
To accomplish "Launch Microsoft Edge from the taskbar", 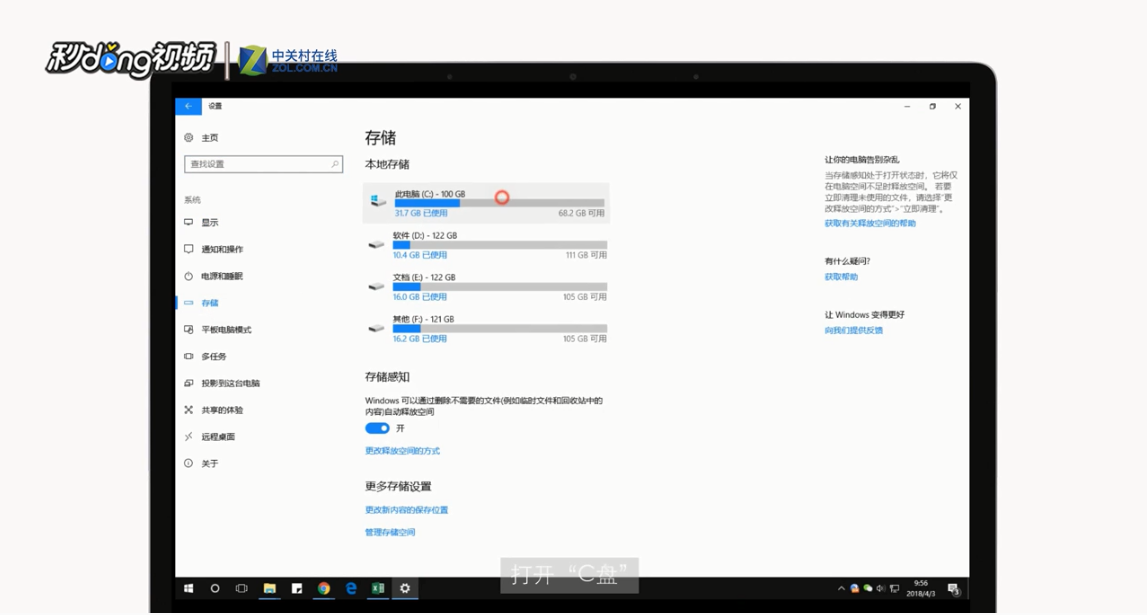I will (x=349, y=588).
